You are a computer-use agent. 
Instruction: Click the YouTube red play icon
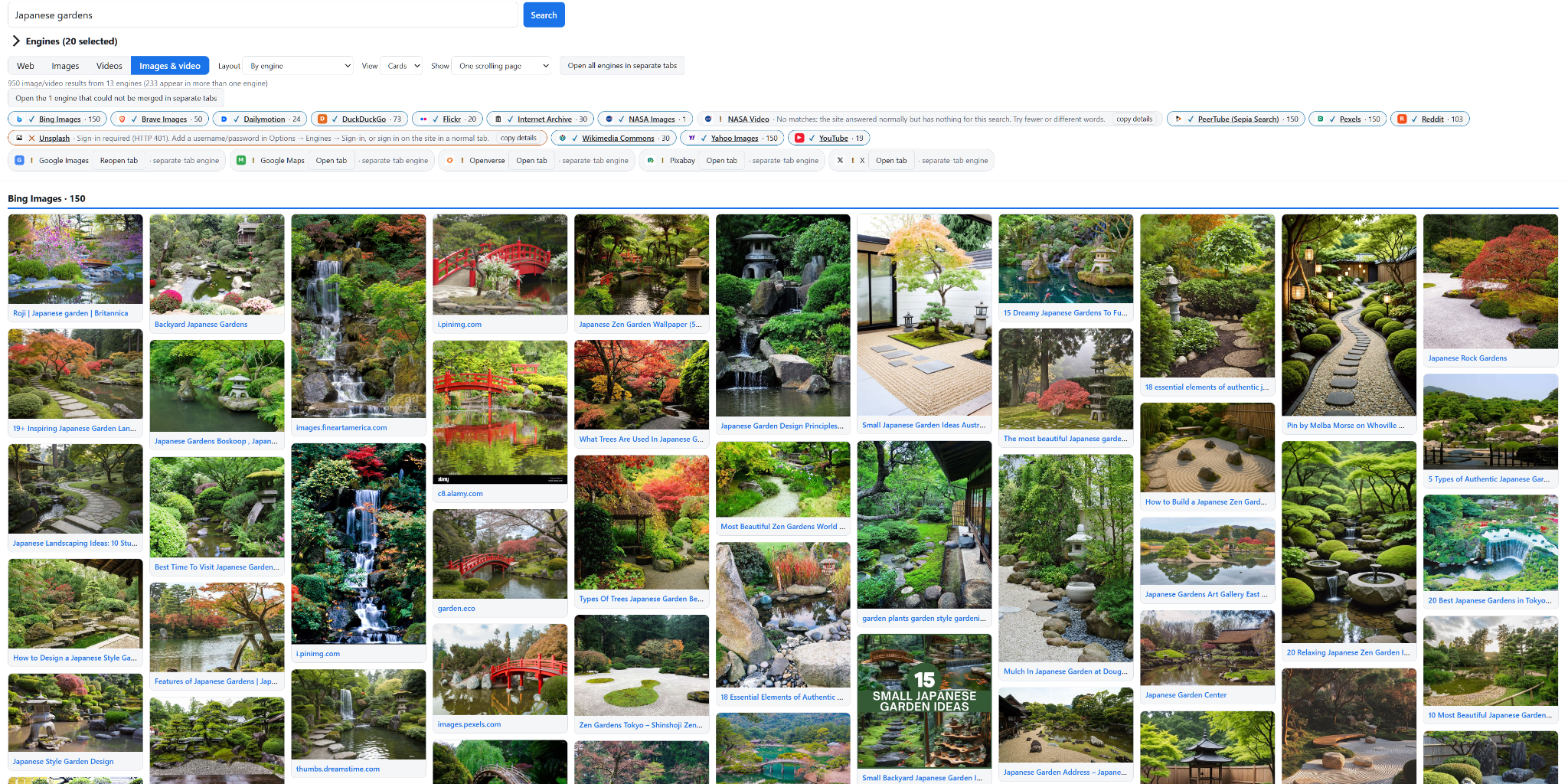[799, 139]
